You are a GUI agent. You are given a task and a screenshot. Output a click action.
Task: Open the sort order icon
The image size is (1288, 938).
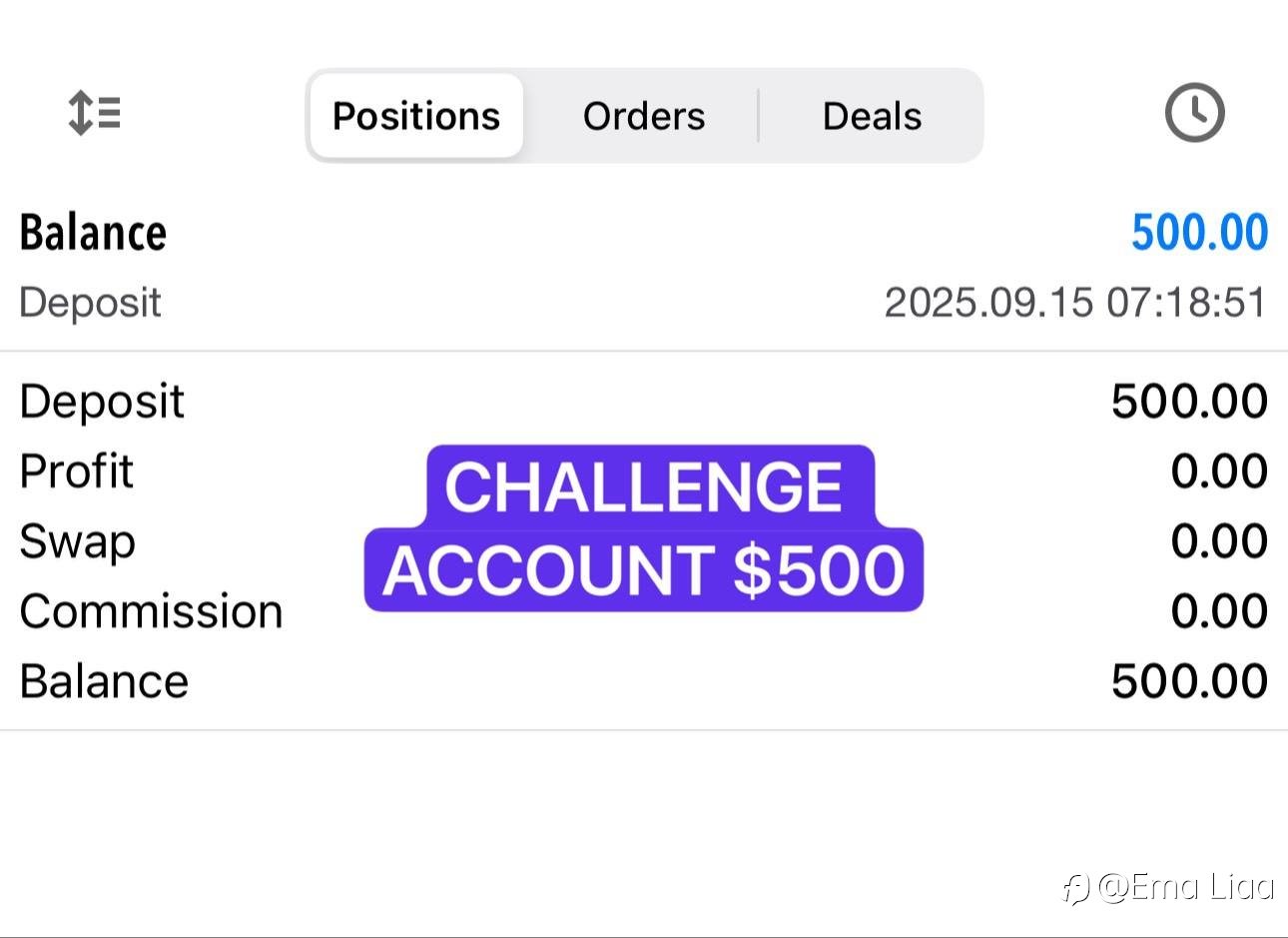click(94, 113)
